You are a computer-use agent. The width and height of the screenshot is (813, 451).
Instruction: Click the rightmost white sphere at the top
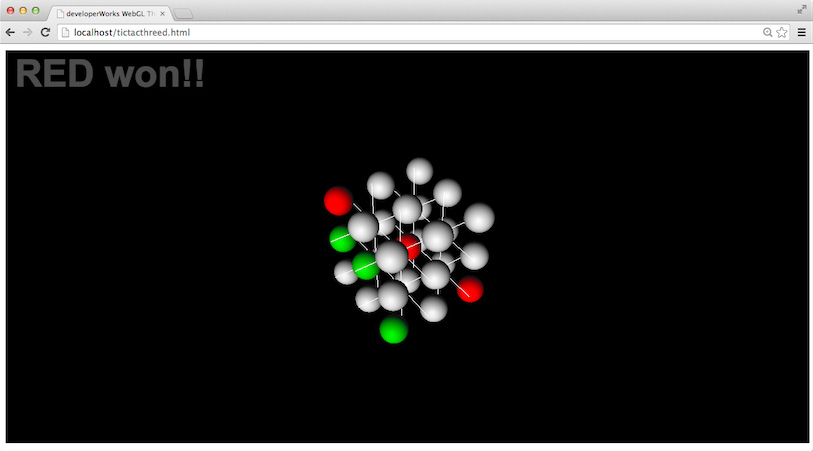479,218
